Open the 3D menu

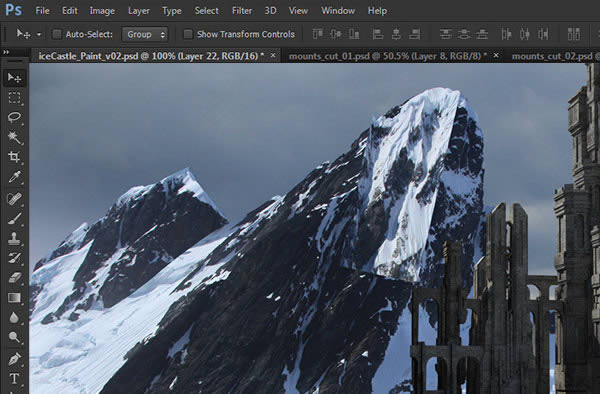point(271,11)
